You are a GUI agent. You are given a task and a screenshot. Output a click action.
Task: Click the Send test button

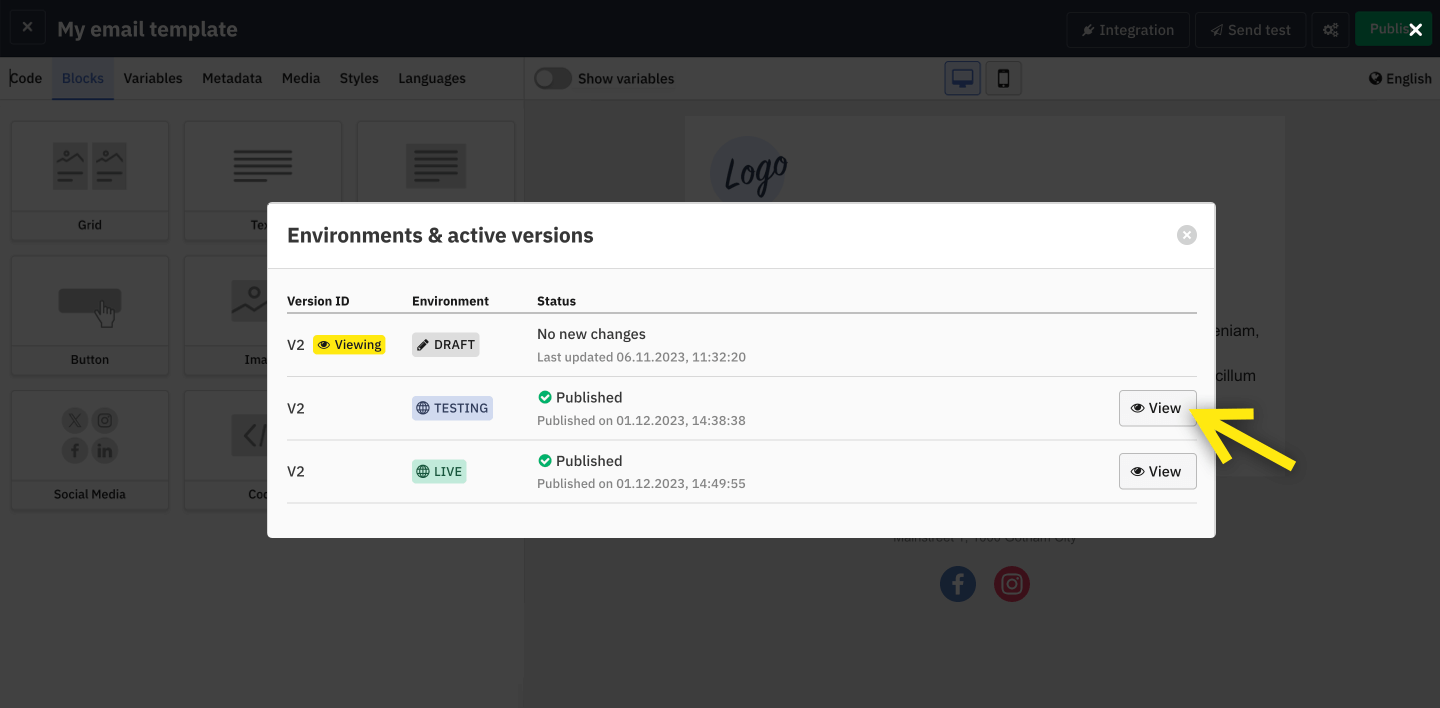pos(1250,29)
